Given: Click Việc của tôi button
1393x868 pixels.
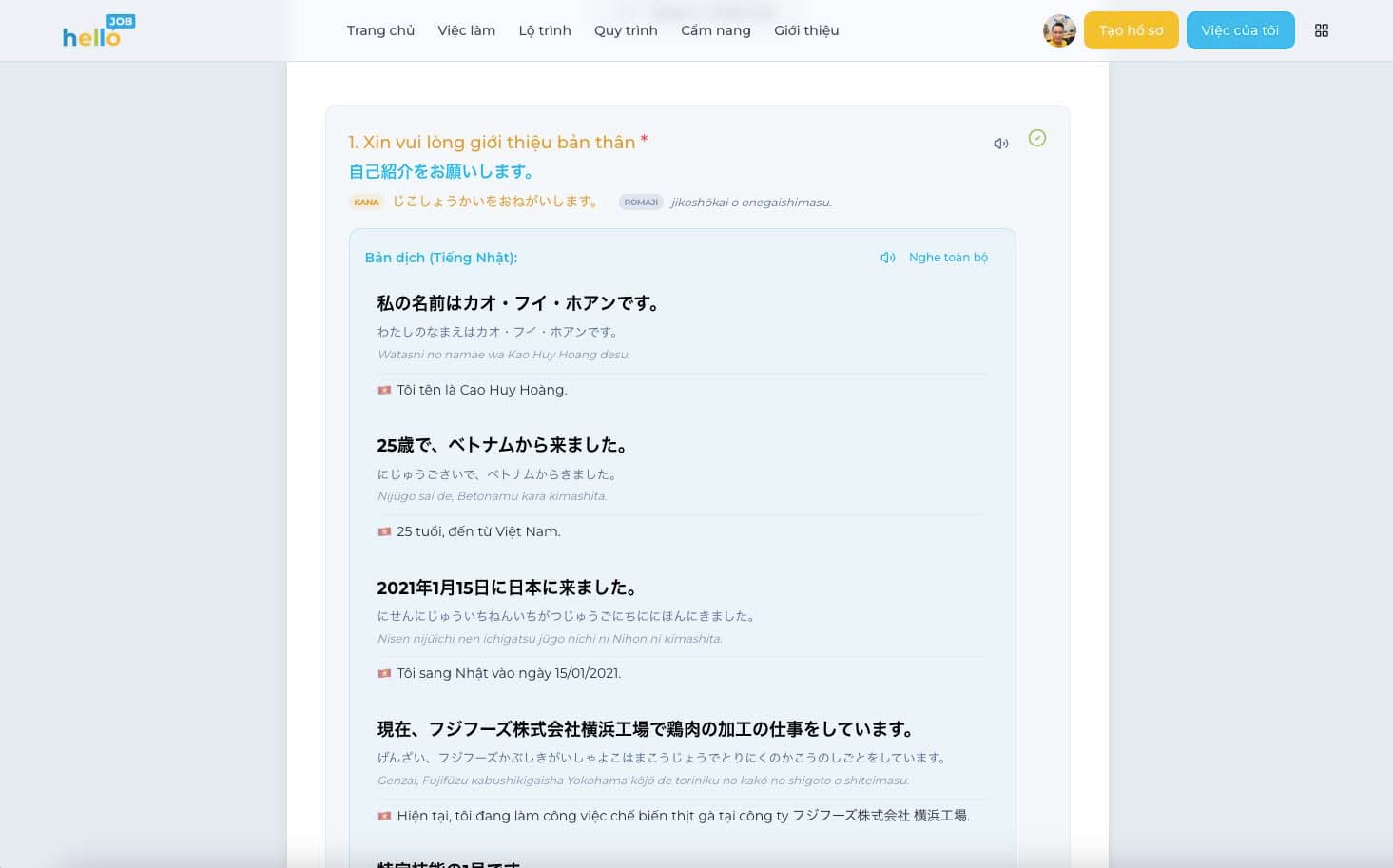Looking at the screenshot, I should click(x=1240, y=30).
